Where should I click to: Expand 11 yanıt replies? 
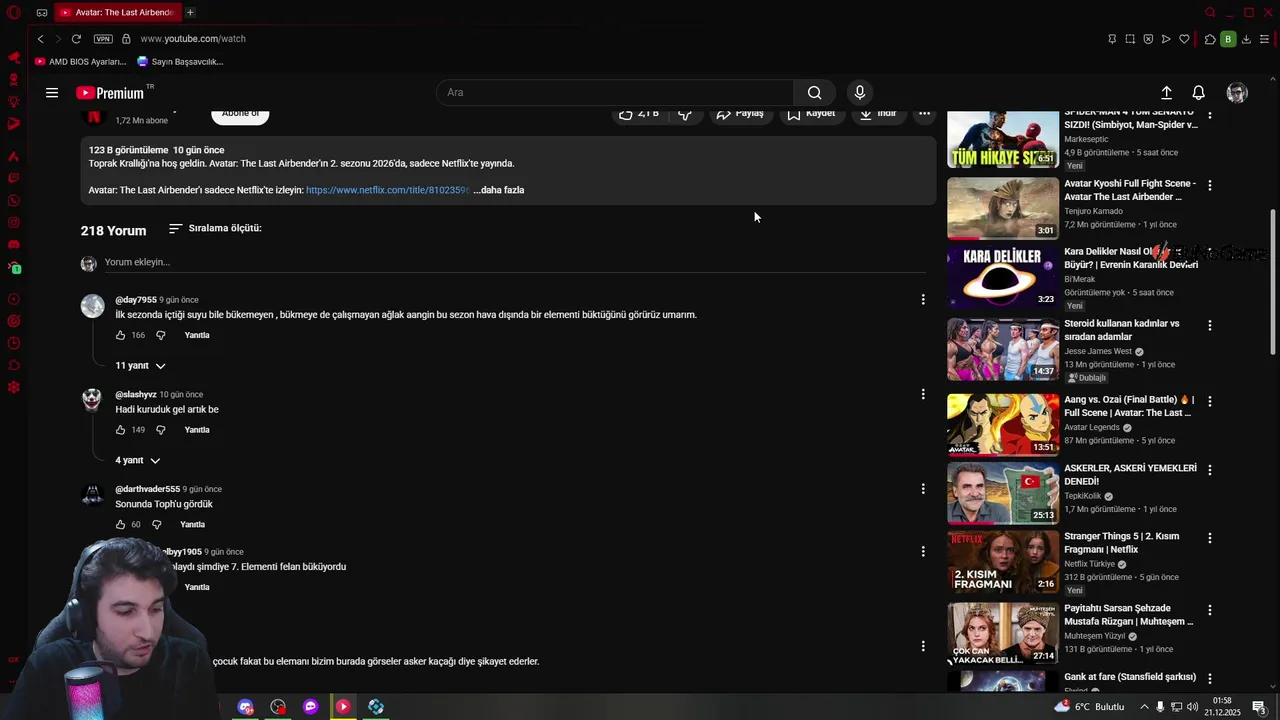140,366
